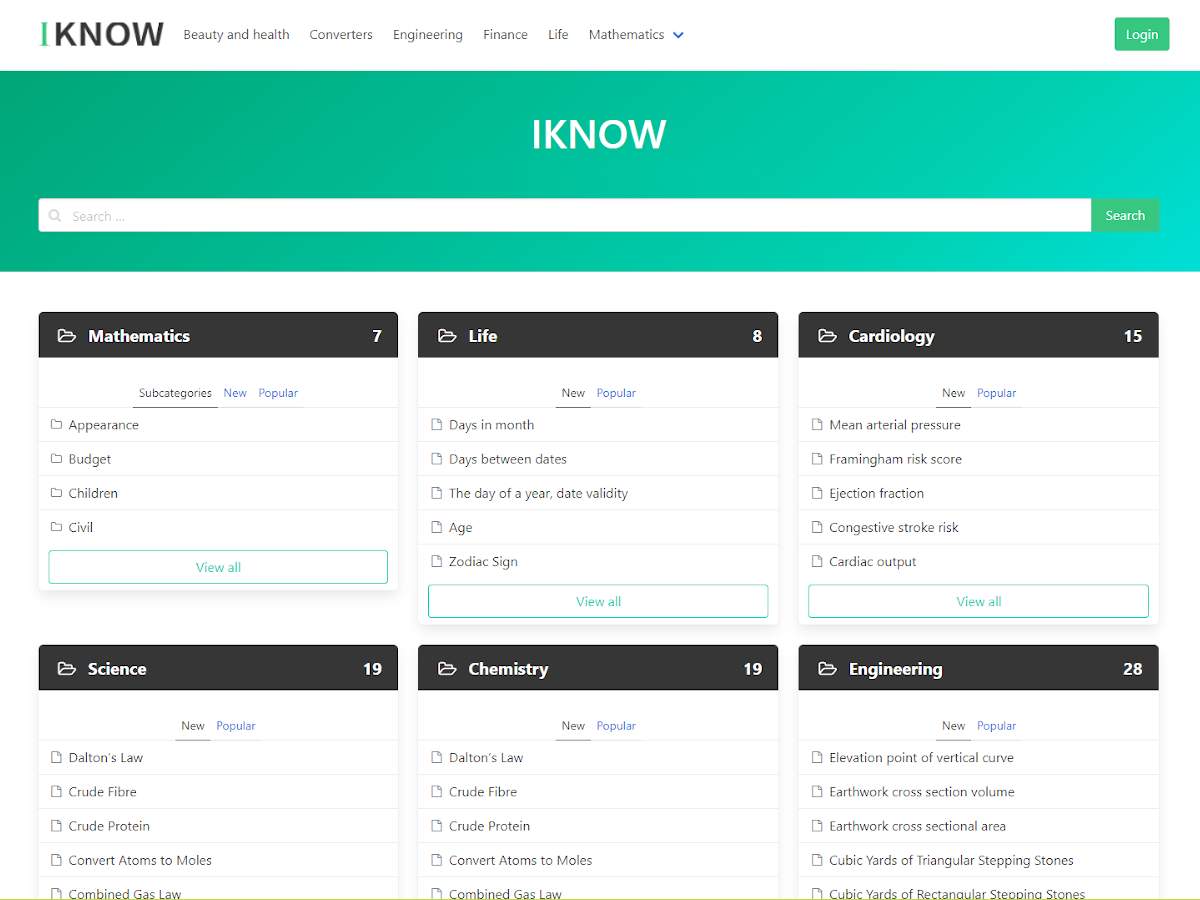Select Beauty and health in the navigation bar

point(236,34)
